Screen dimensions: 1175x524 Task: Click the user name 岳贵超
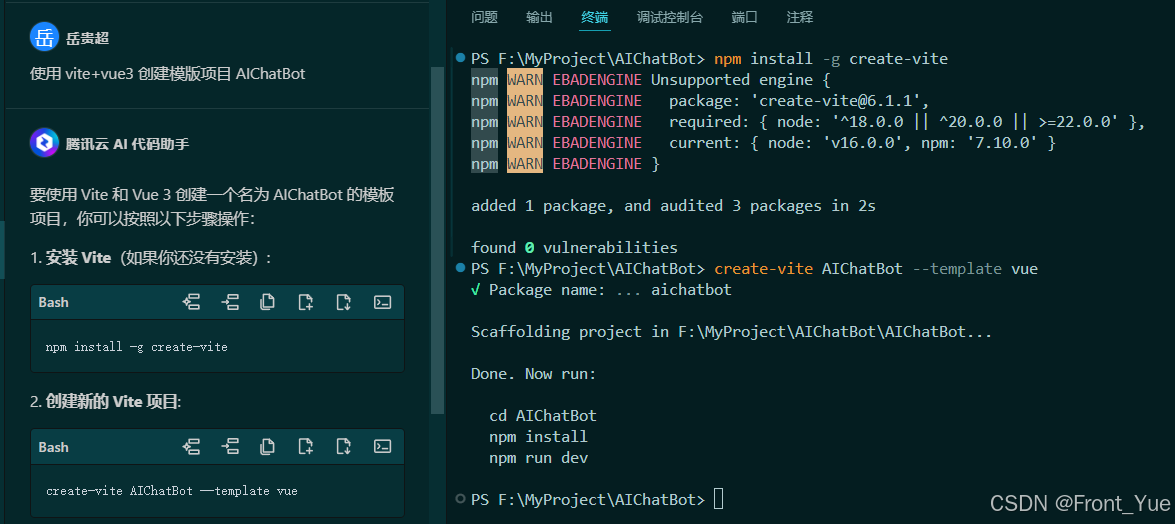(x=88, y=38)
